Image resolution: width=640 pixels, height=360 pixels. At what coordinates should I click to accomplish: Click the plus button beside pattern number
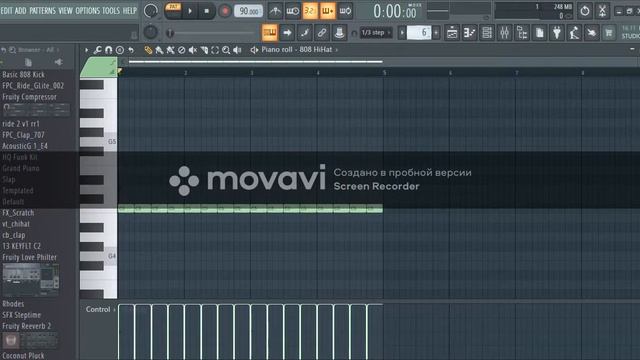pyautogui.click(x=436, y=32)
